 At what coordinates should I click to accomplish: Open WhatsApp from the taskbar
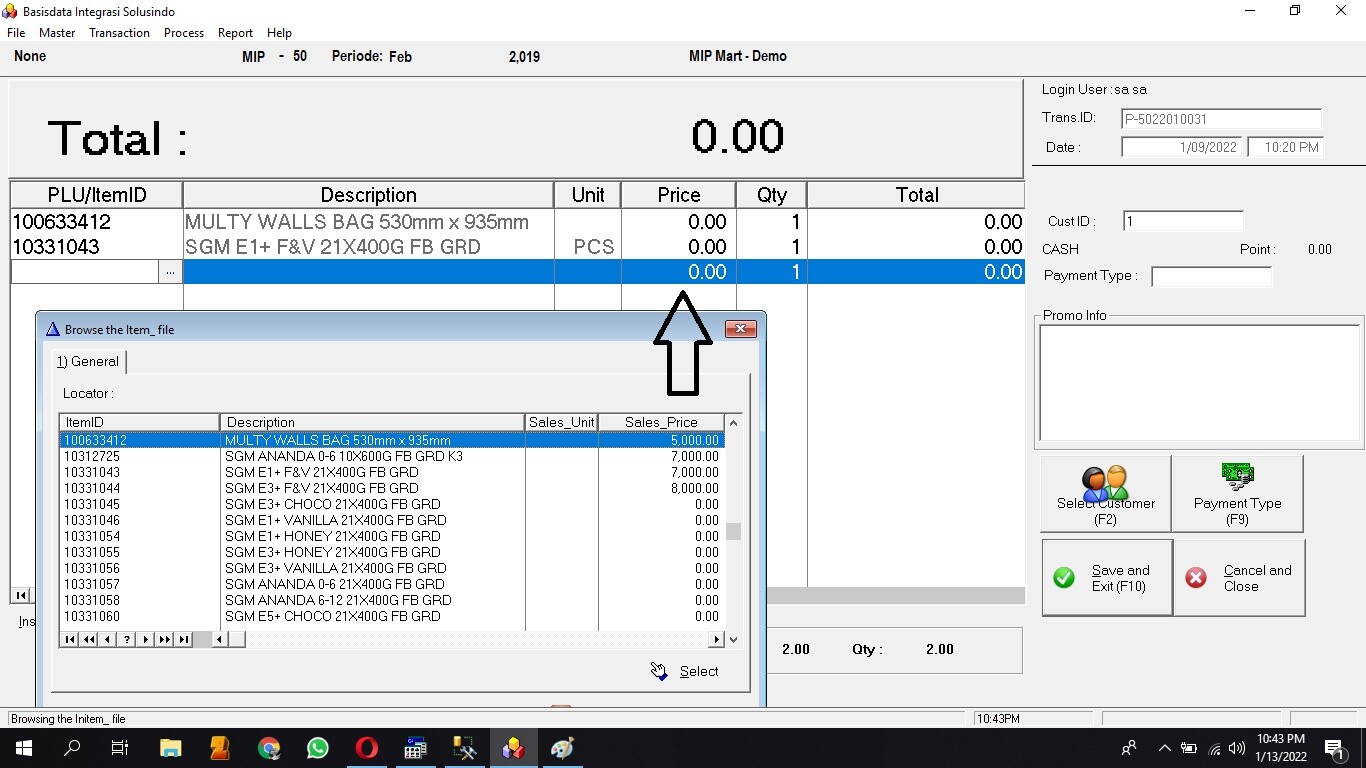(318, 748)
